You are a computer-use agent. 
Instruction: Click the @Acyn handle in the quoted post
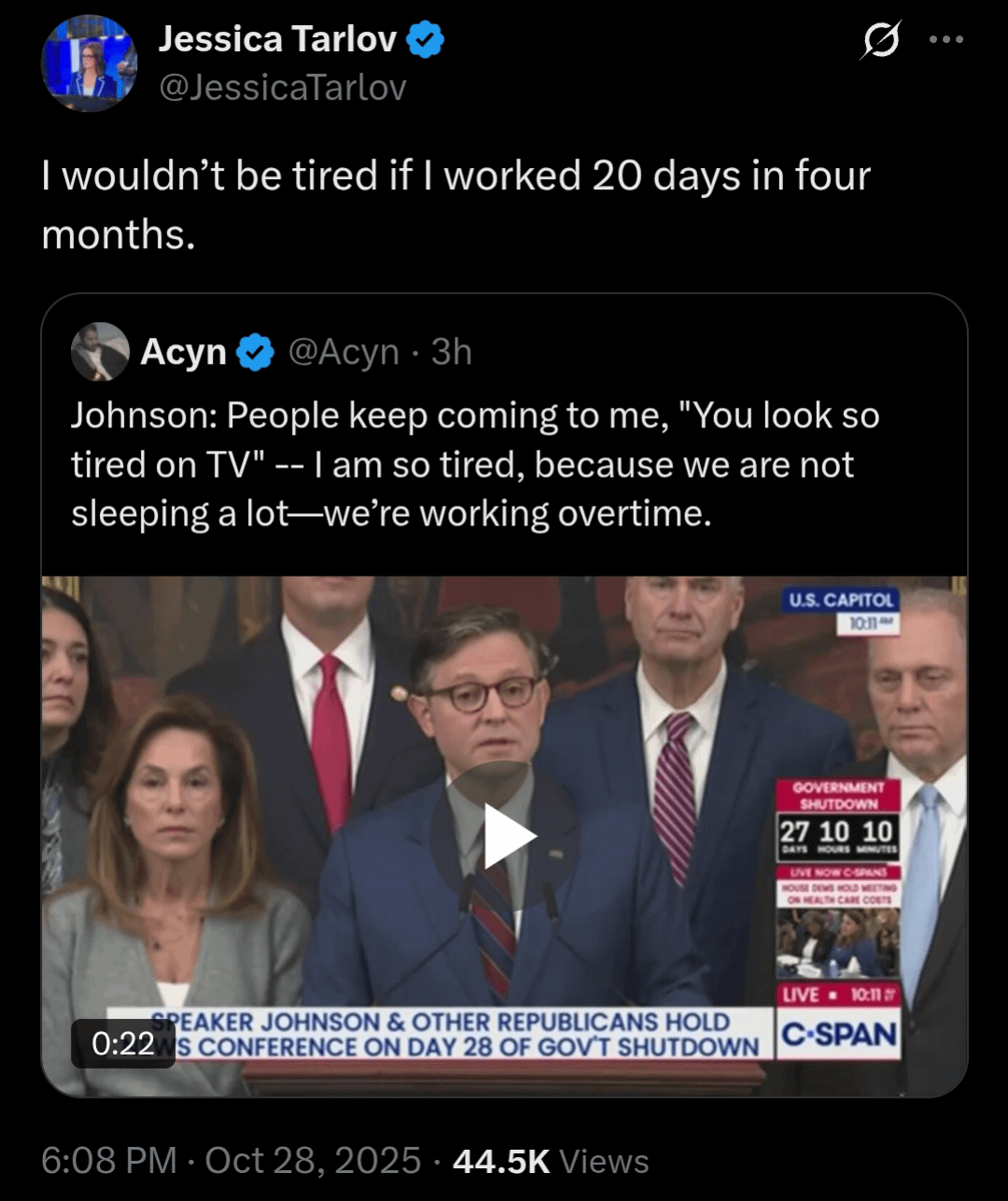click(343, 353)
